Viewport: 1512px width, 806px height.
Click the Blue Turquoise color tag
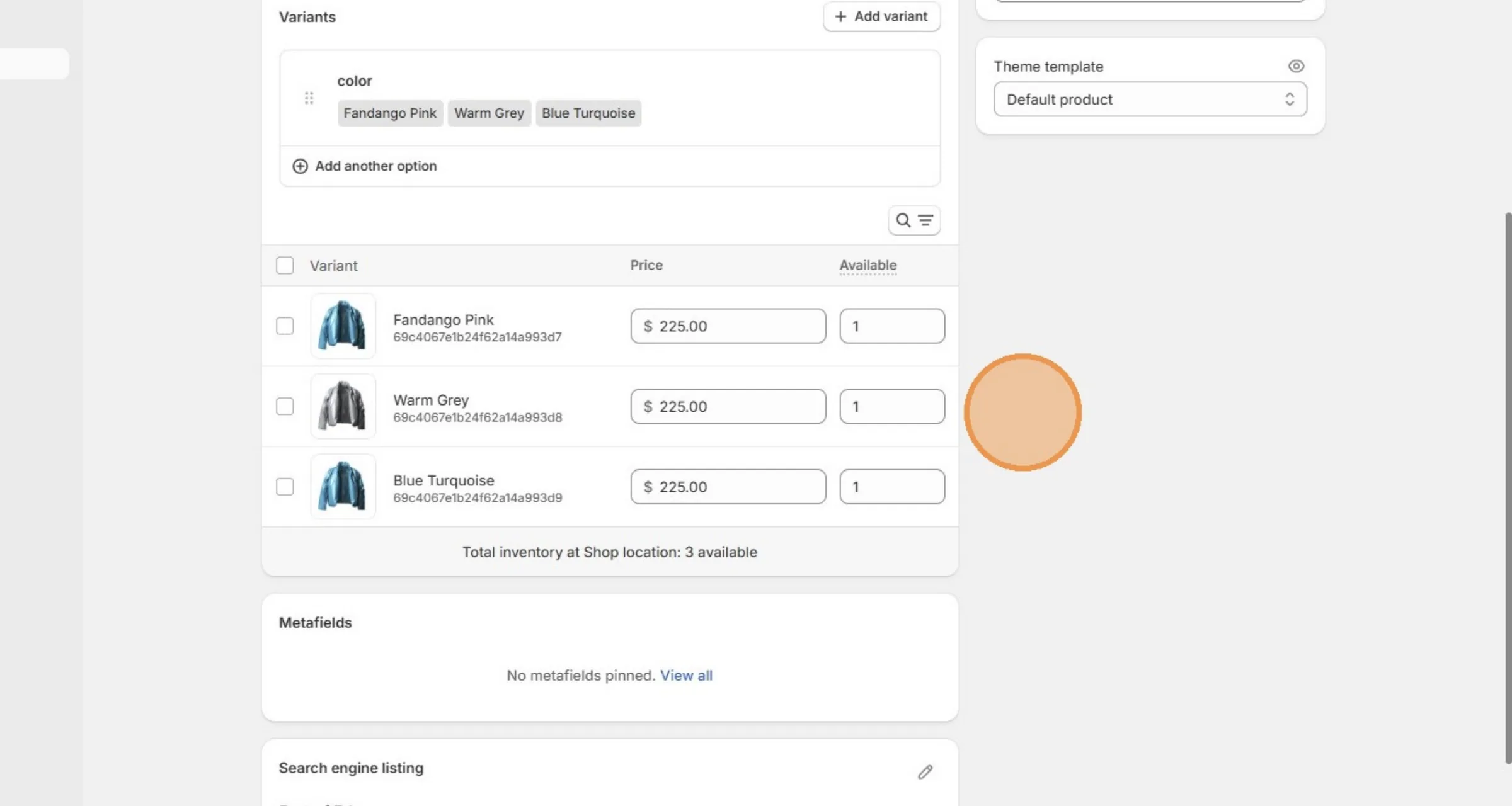point(588,113)
